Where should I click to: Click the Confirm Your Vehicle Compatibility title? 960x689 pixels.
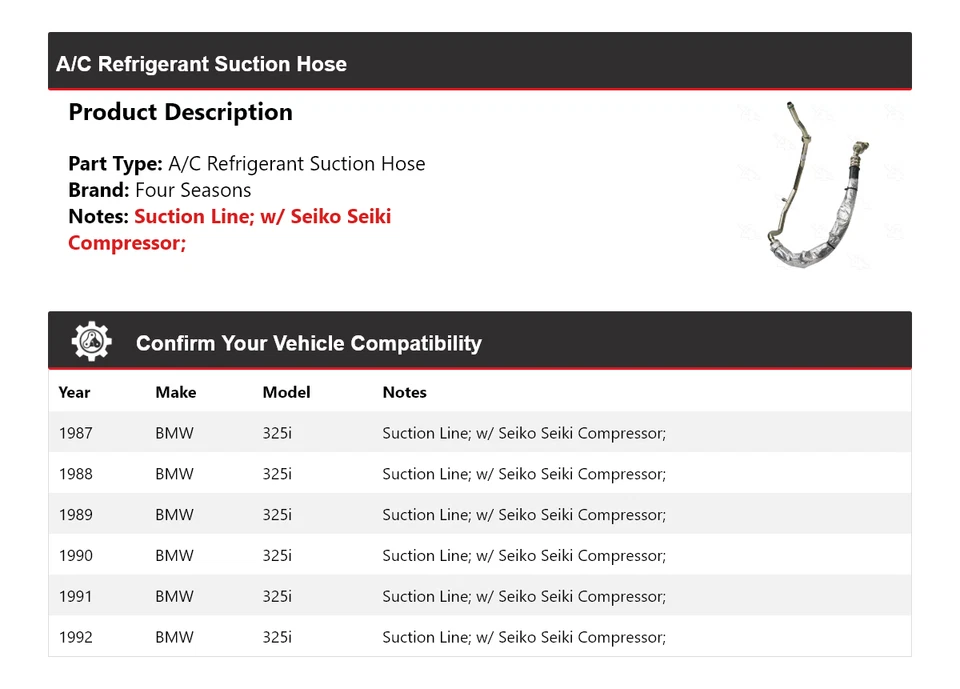[x=308, y=343]
